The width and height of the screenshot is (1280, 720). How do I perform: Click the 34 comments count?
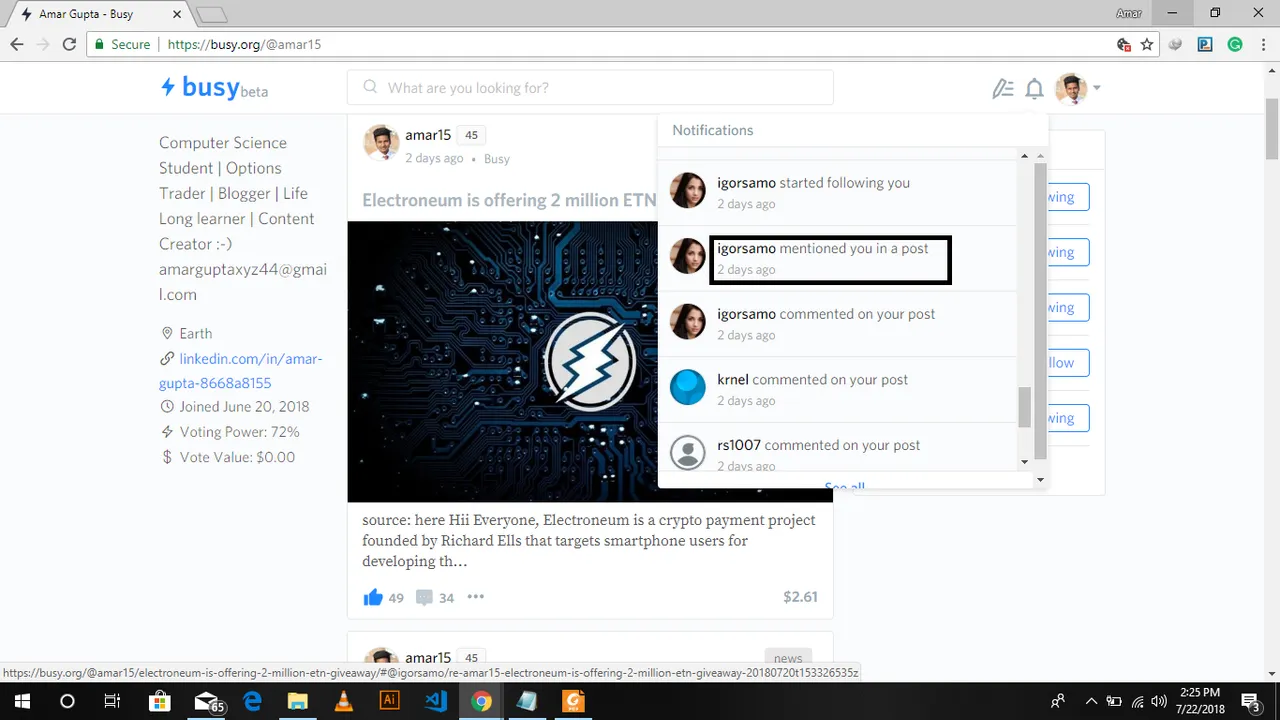(446, 598)
